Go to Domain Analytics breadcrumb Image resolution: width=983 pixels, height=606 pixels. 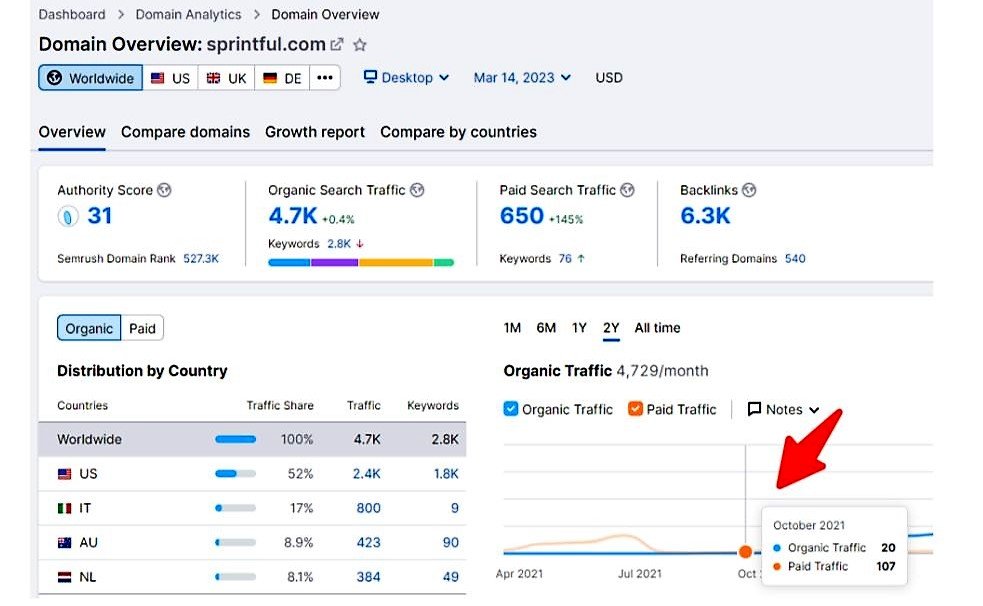click(x=188, y=14)
